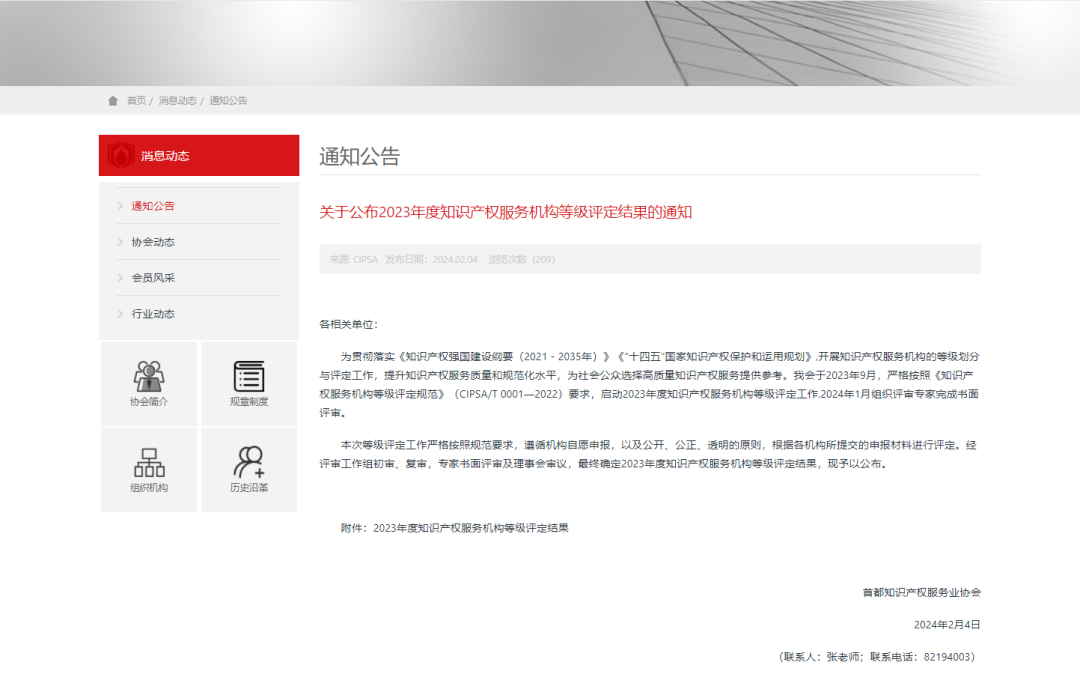
Task: Click chevron arrow next to 通知公告
Action: pos(120,206)
